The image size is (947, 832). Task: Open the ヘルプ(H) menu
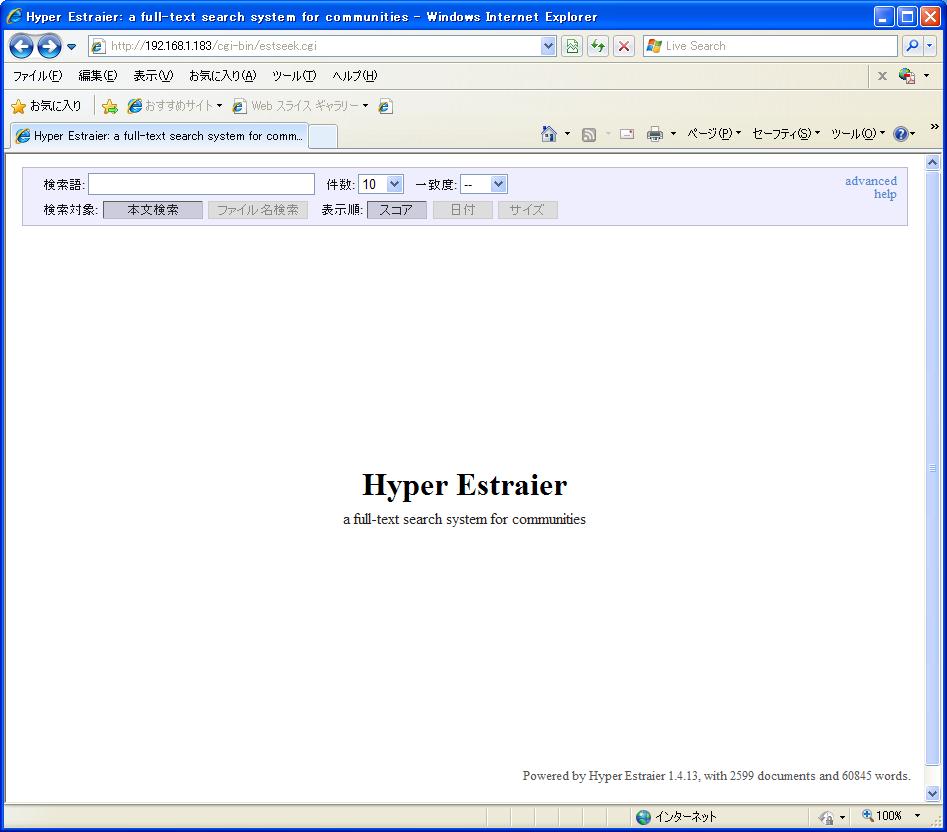355,76
